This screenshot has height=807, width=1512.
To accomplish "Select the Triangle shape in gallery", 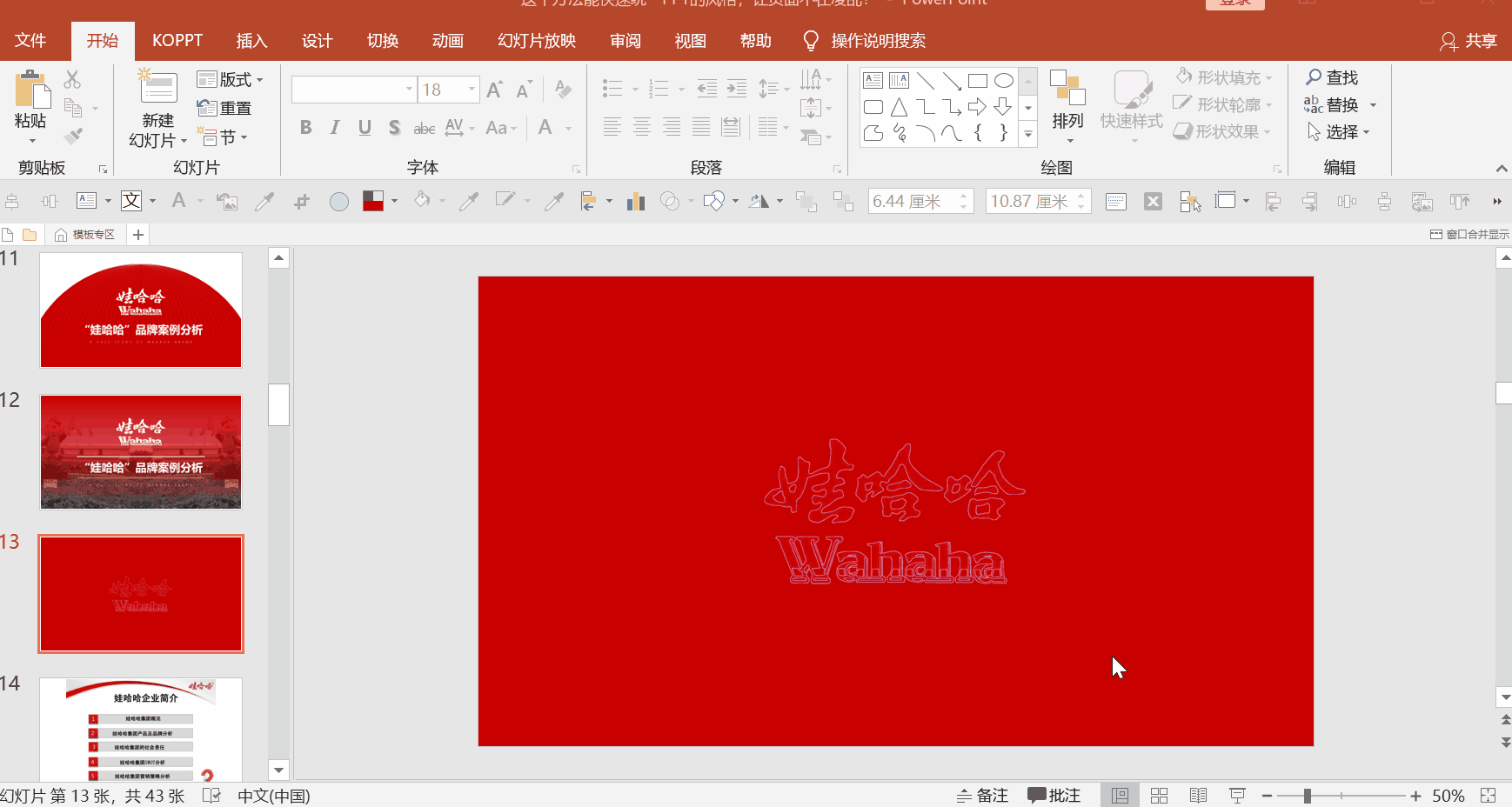I will pyautogui.click(x=900, y=107).
